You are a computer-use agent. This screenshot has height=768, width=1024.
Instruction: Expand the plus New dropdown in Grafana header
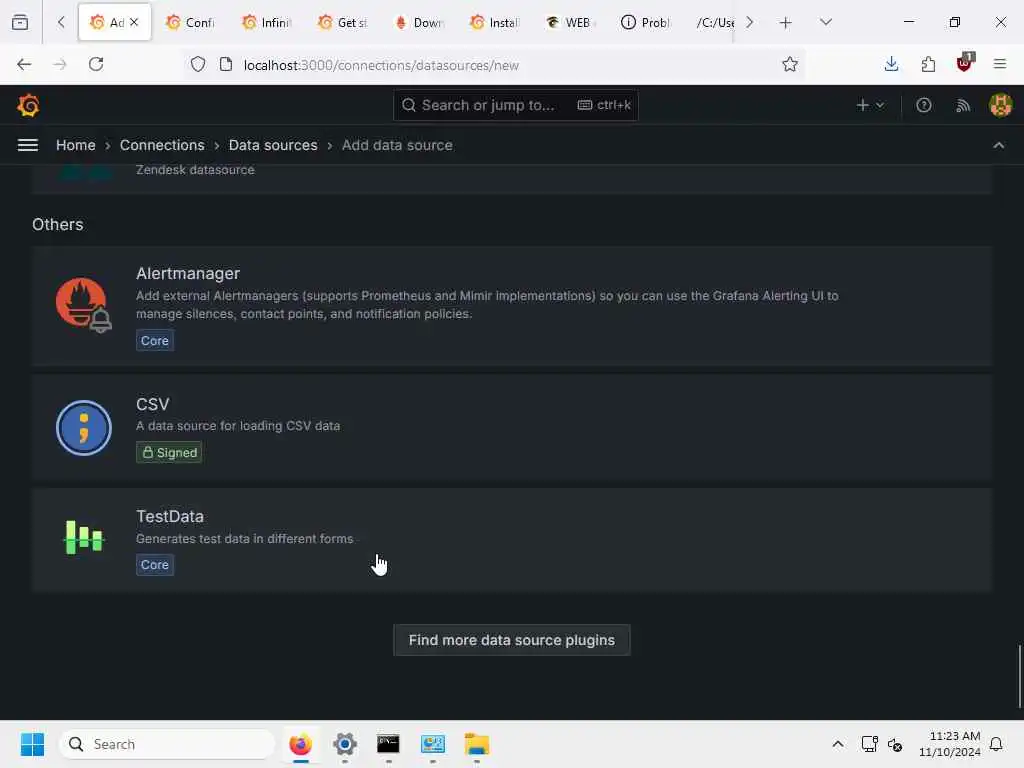pyautogui.click(x=870, y=105)
